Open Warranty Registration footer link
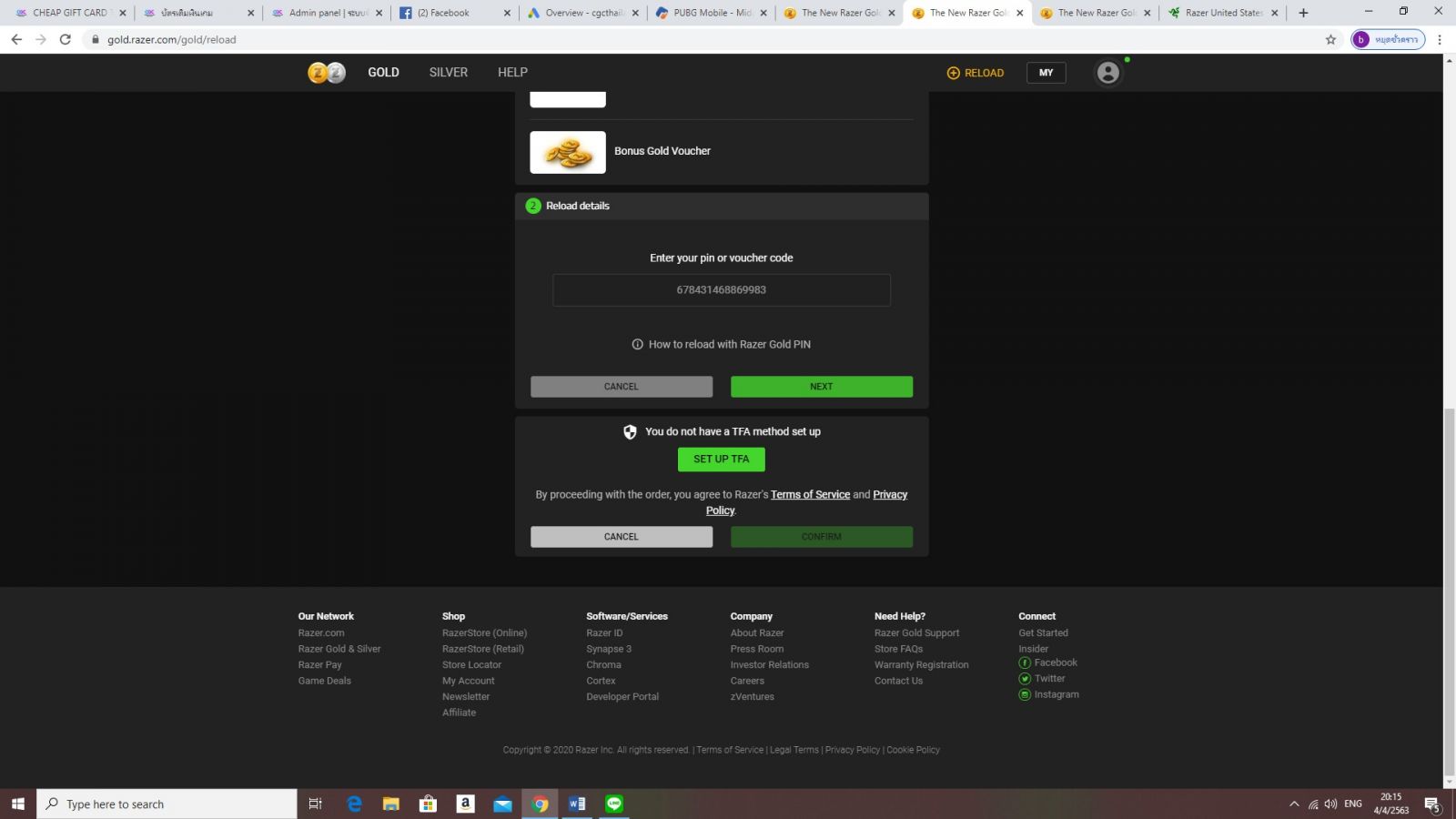Image resolution: width=1456 pixels, height=819 pixels. (921, 665)
